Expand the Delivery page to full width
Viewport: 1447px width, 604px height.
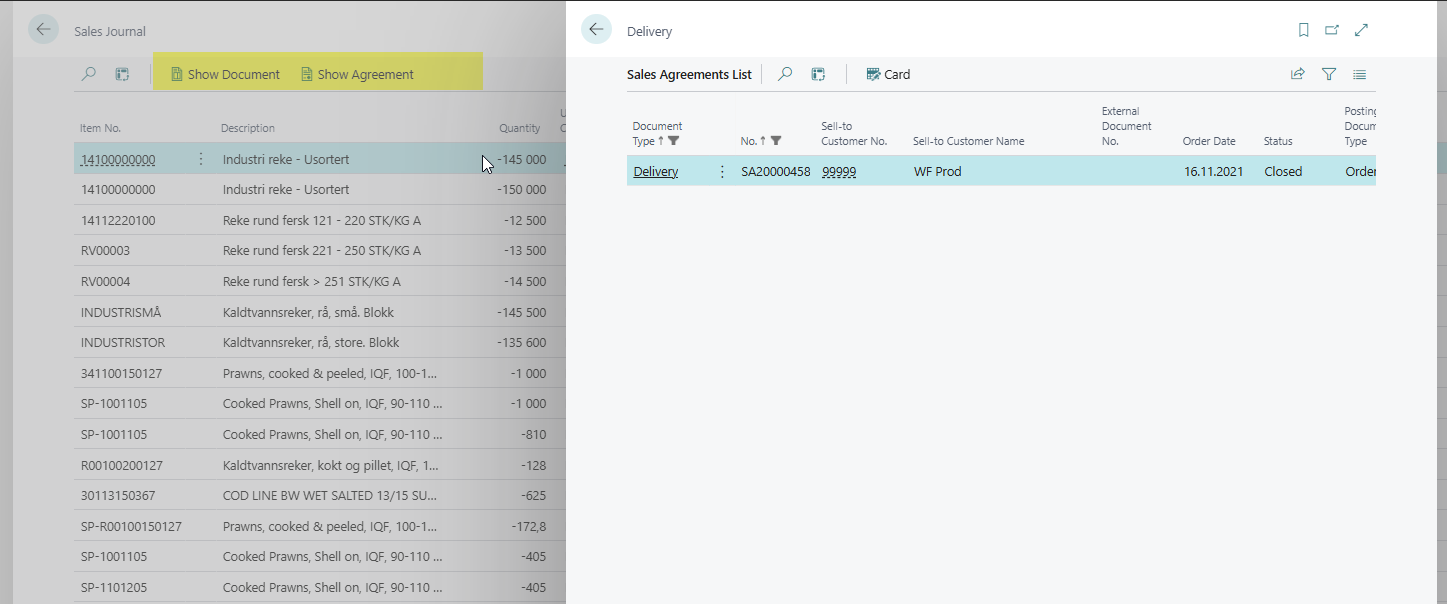tap(1361, 30)
